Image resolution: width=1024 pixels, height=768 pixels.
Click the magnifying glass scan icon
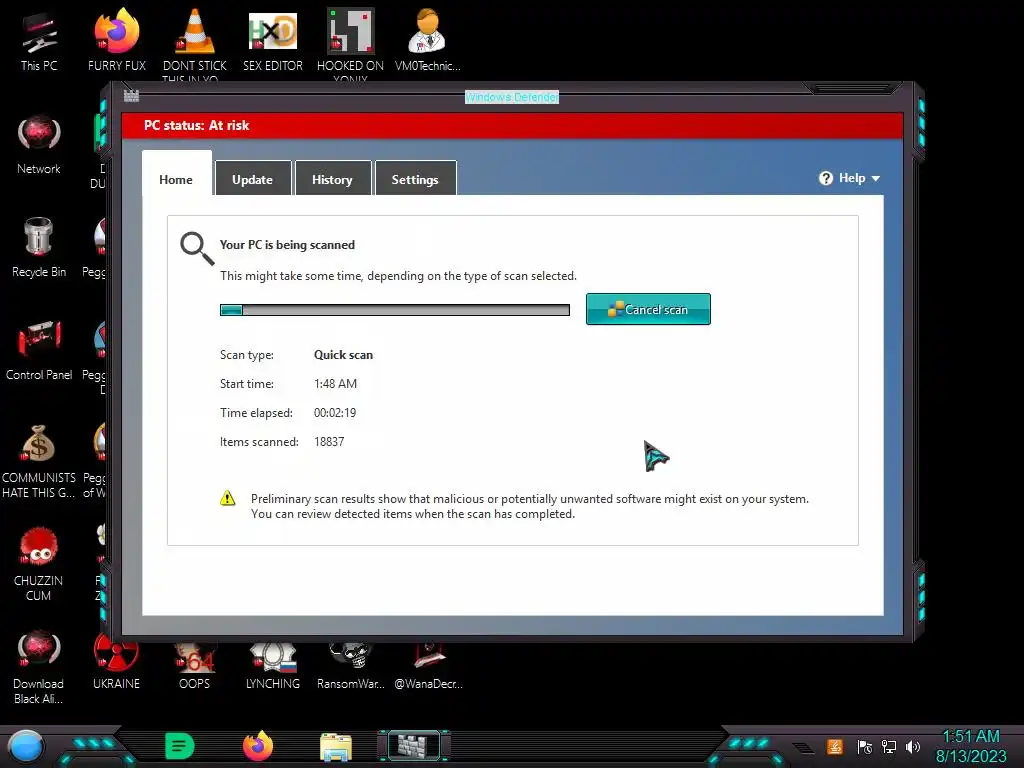197,248
